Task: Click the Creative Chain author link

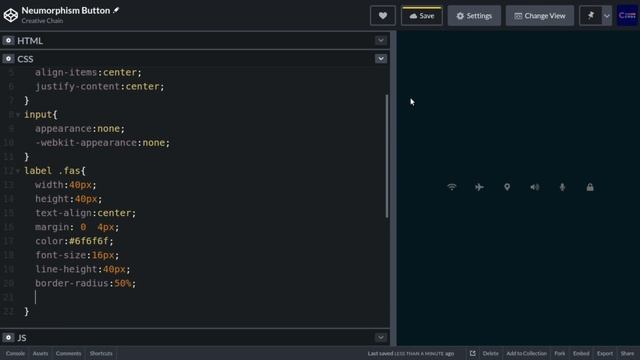Action: coord(42,21)
